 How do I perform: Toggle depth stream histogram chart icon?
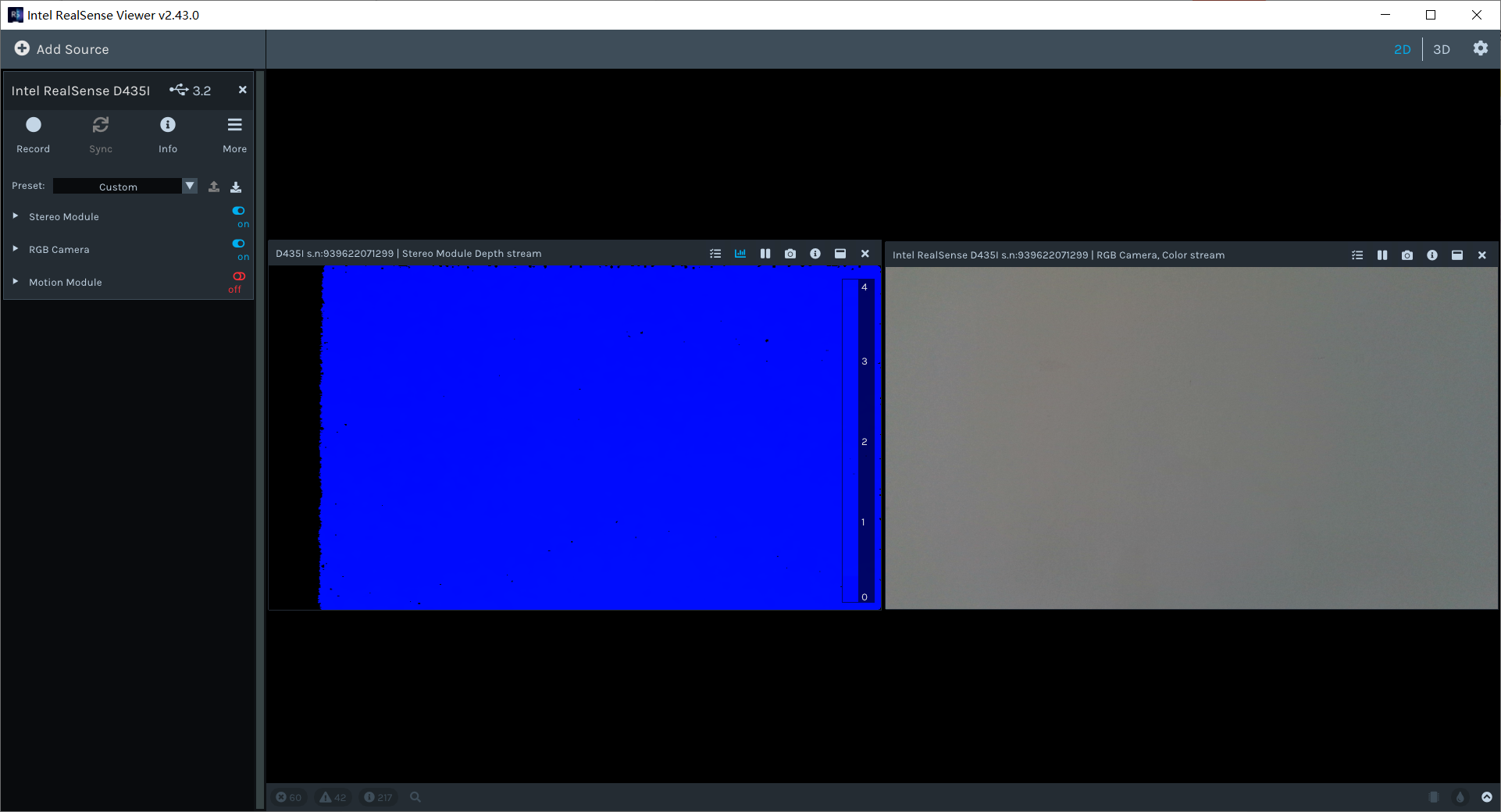(740, 254)
